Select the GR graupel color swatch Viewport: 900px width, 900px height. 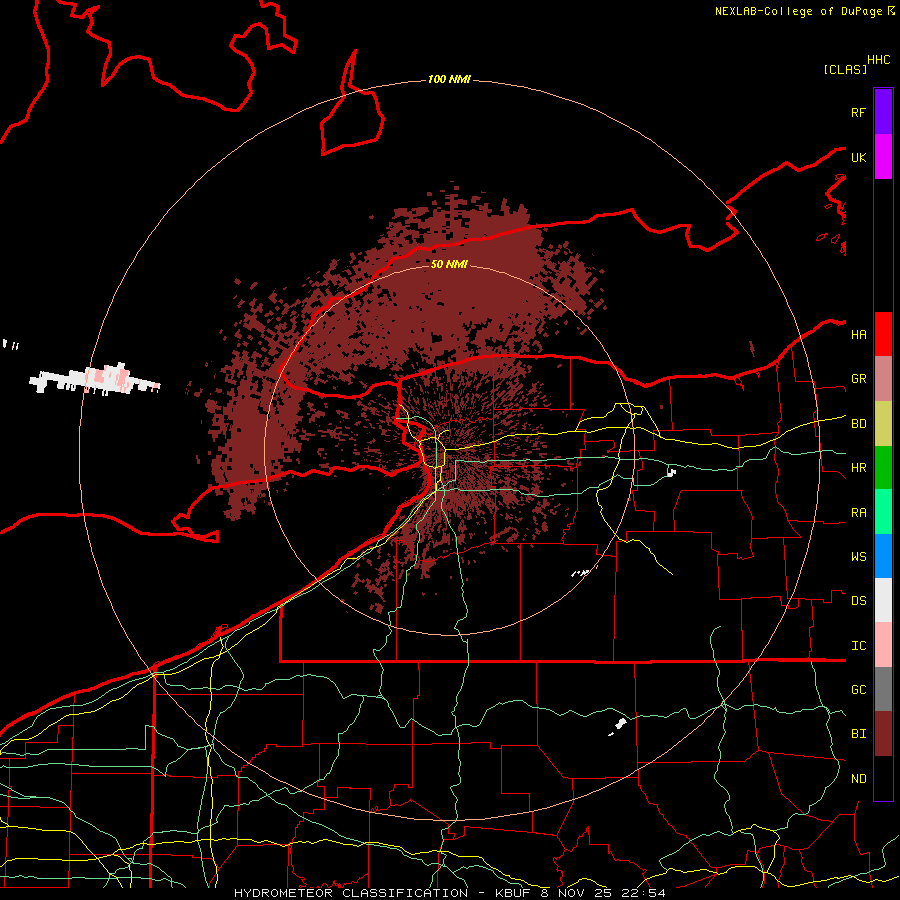tap(883, 379)
